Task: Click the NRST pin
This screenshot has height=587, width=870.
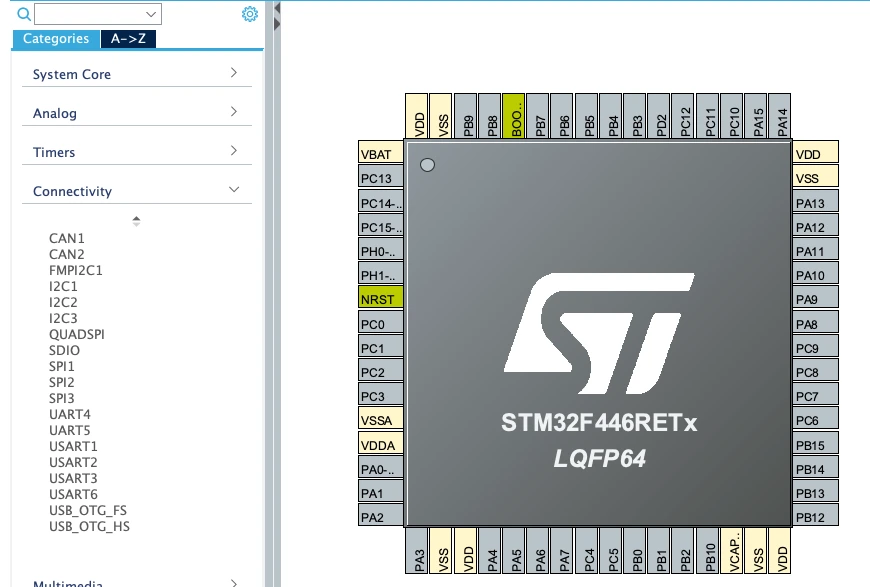Action: (x=381, y=298)
